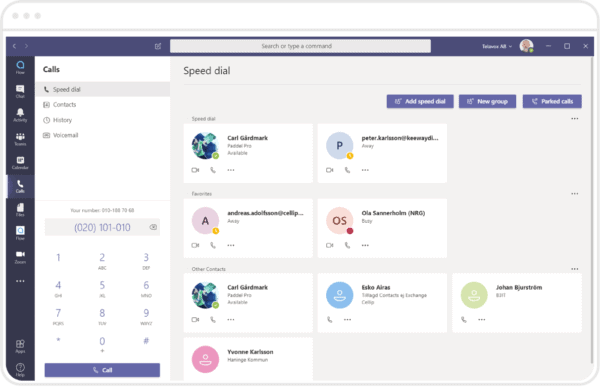Image resolution: width=600 pixels, height=392 pixels.
Task: Show more apps ellipsis in sidebar
Action: [x=20, y=281]
